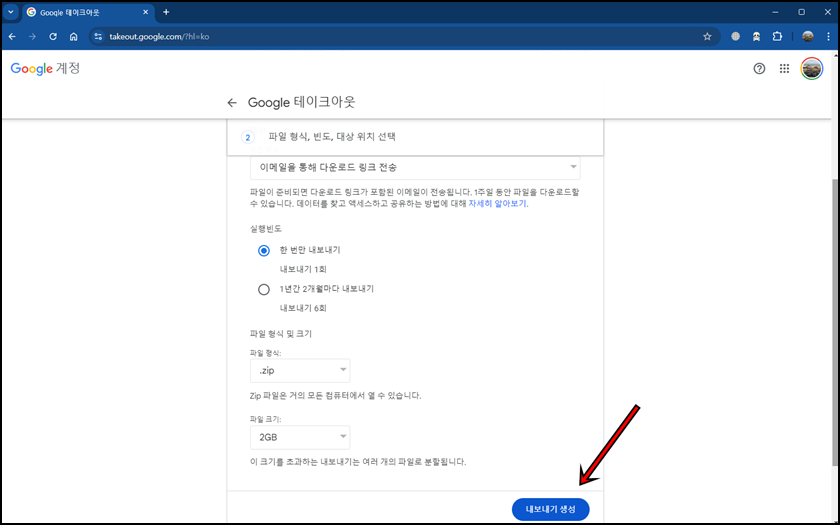Open the 이메일을 통해 다운로드 링크 전송 dropdown
Screen dimensions: 840x525
pos(415,168)
